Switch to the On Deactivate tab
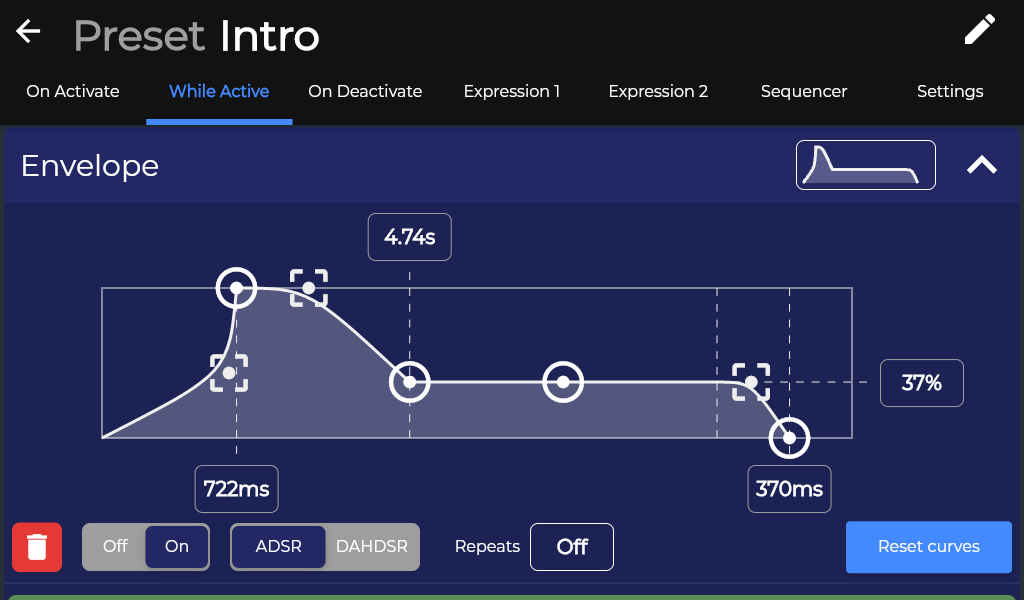 coord(365,91)
